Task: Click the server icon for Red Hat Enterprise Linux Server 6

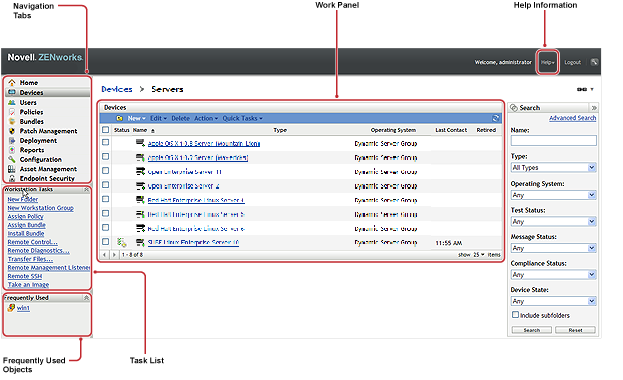Action: pyautogui.click(x=140, y=228)
